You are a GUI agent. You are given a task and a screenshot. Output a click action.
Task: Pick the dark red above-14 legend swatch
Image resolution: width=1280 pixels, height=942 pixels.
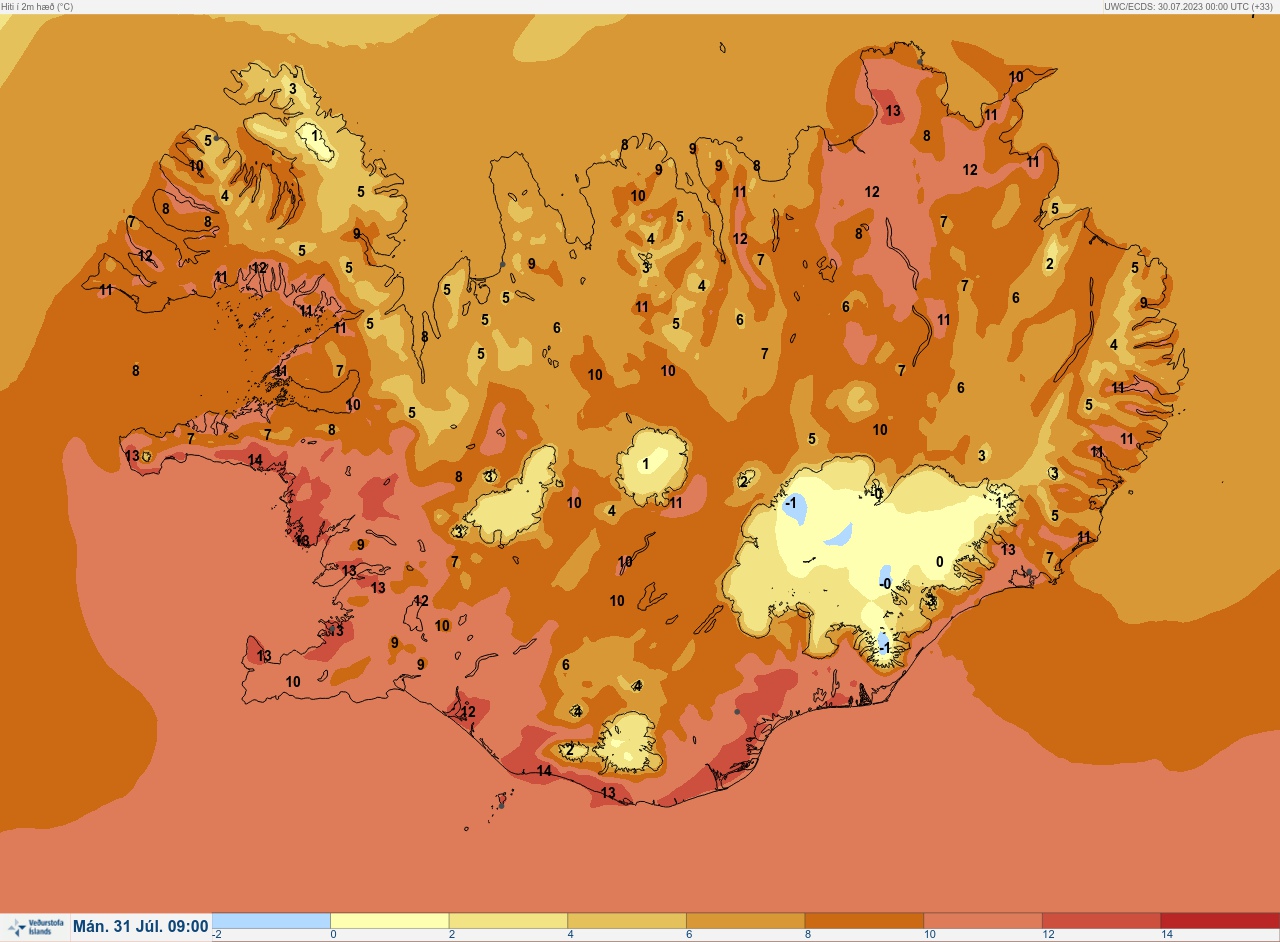pos(1219,920)
